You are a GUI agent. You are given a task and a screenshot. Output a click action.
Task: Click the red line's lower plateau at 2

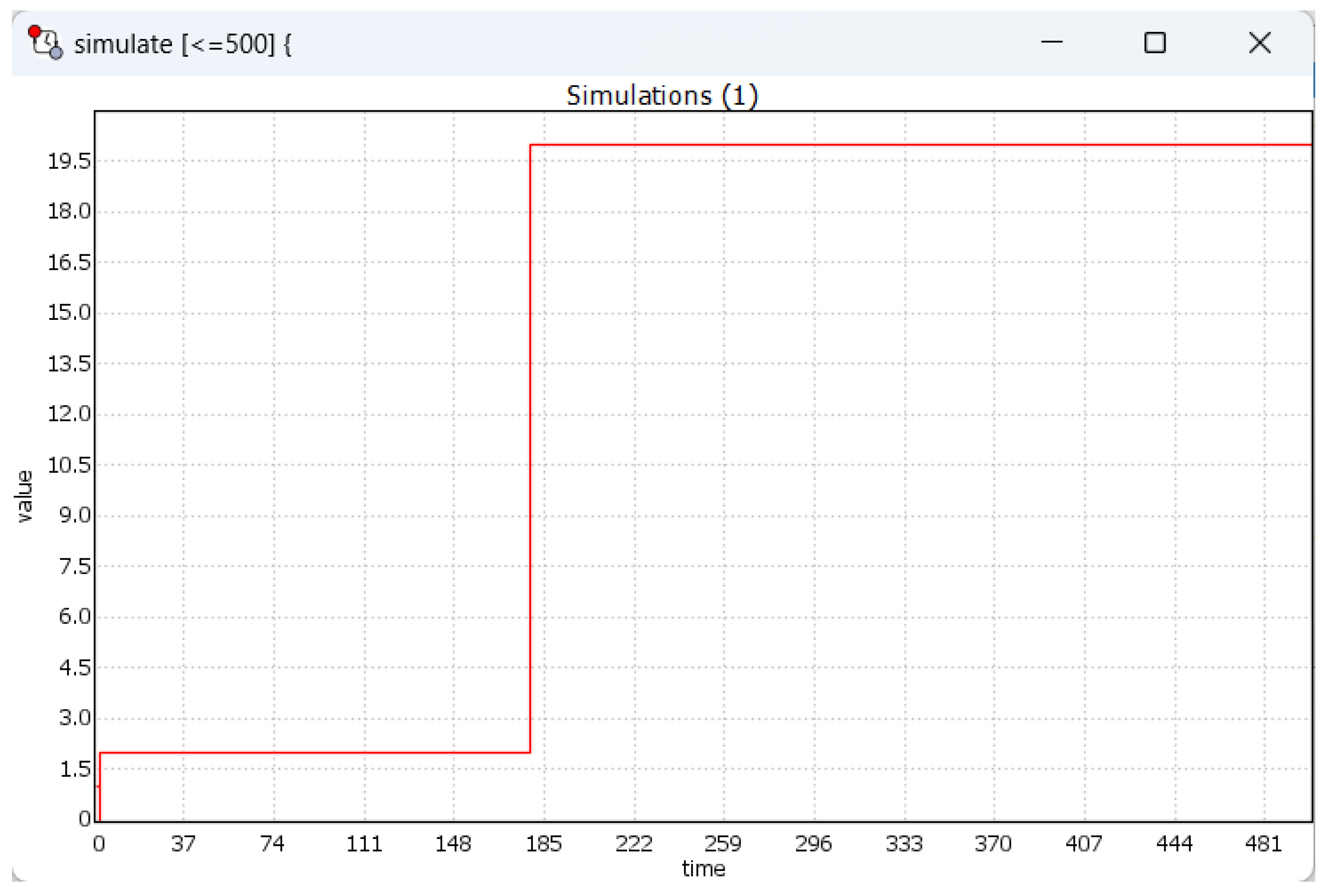tap(314, 752)
